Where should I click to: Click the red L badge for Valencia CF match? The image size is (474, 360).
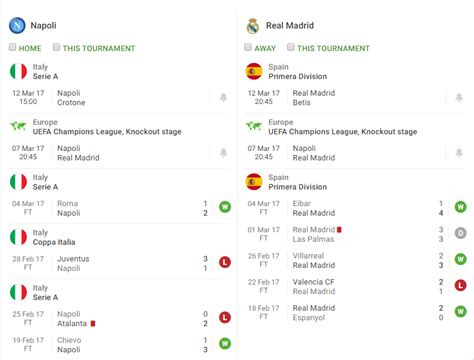tap(461, 285)
